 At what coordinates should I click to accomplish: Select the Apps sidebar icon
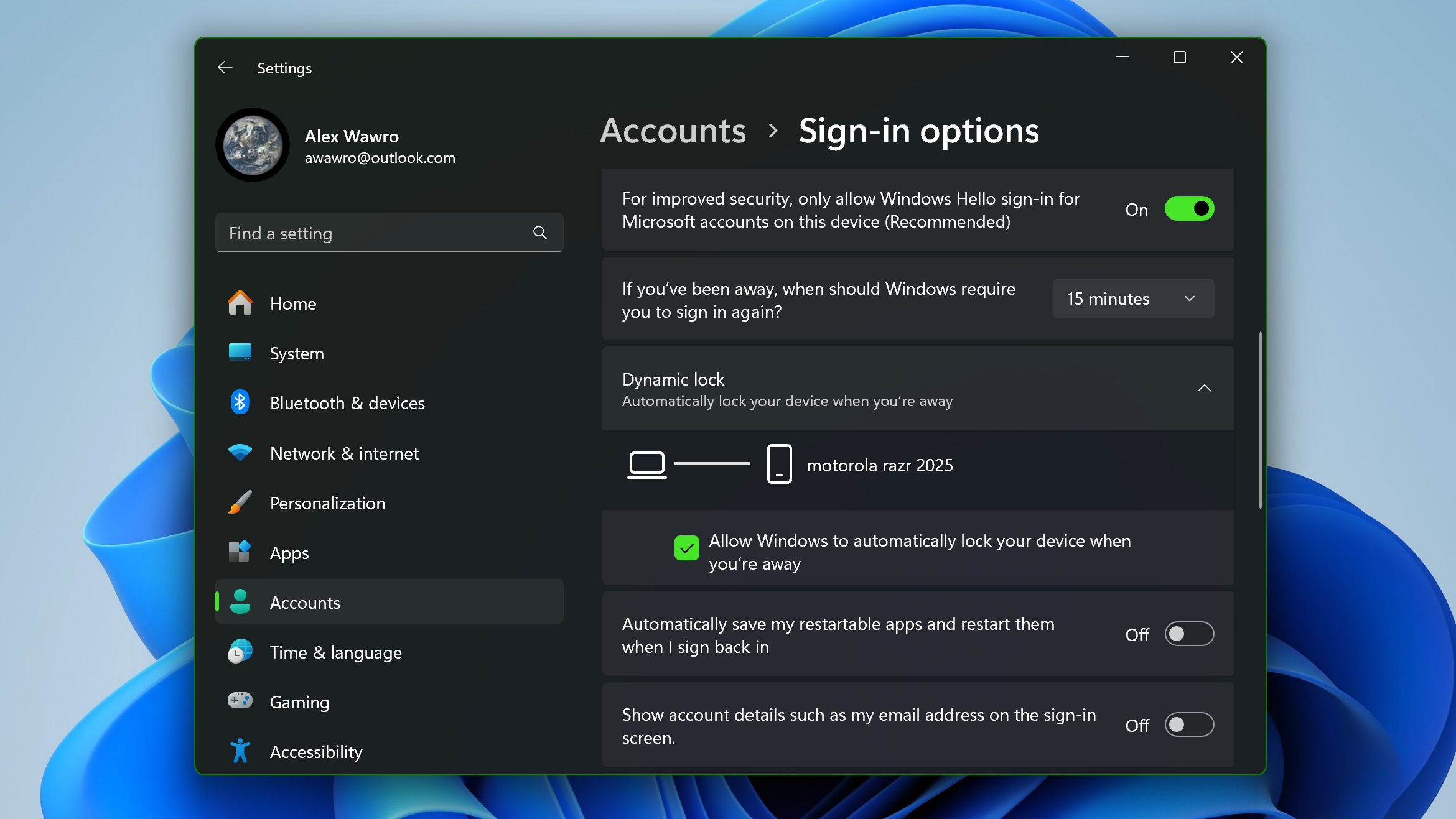pos(240,552)
